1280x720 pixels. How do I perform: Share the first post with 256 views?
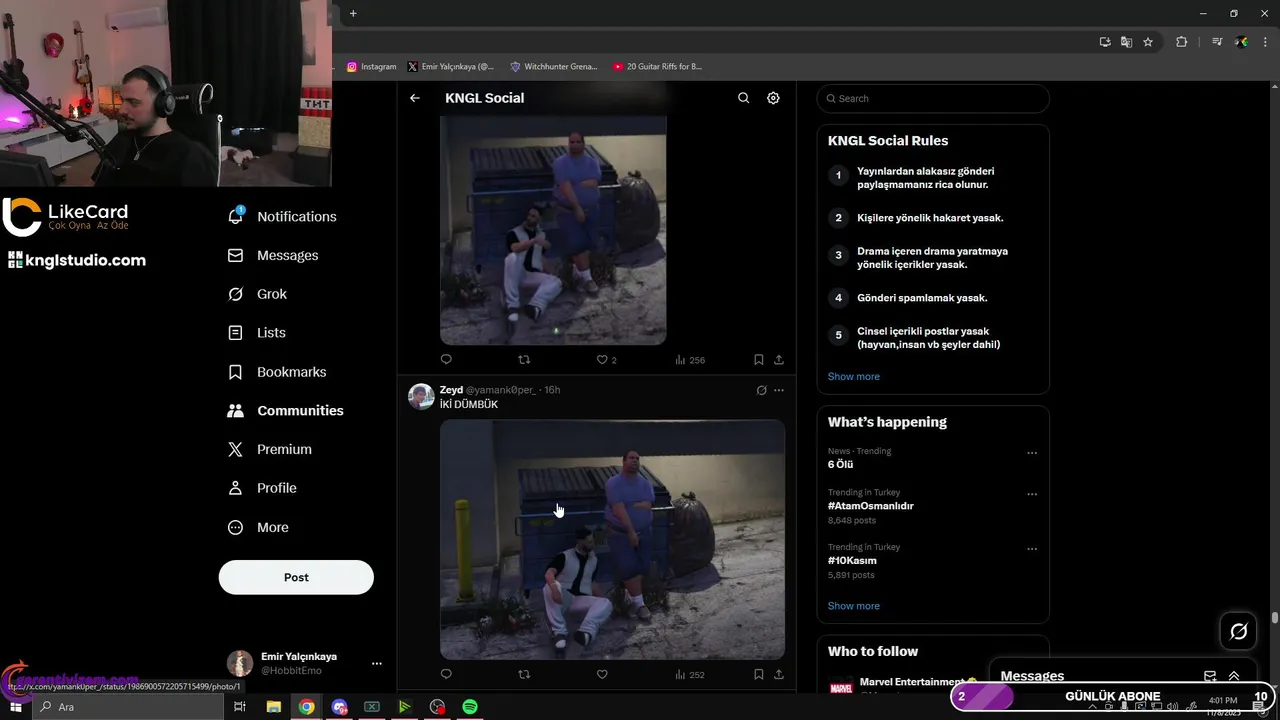[x=779, y=359]
